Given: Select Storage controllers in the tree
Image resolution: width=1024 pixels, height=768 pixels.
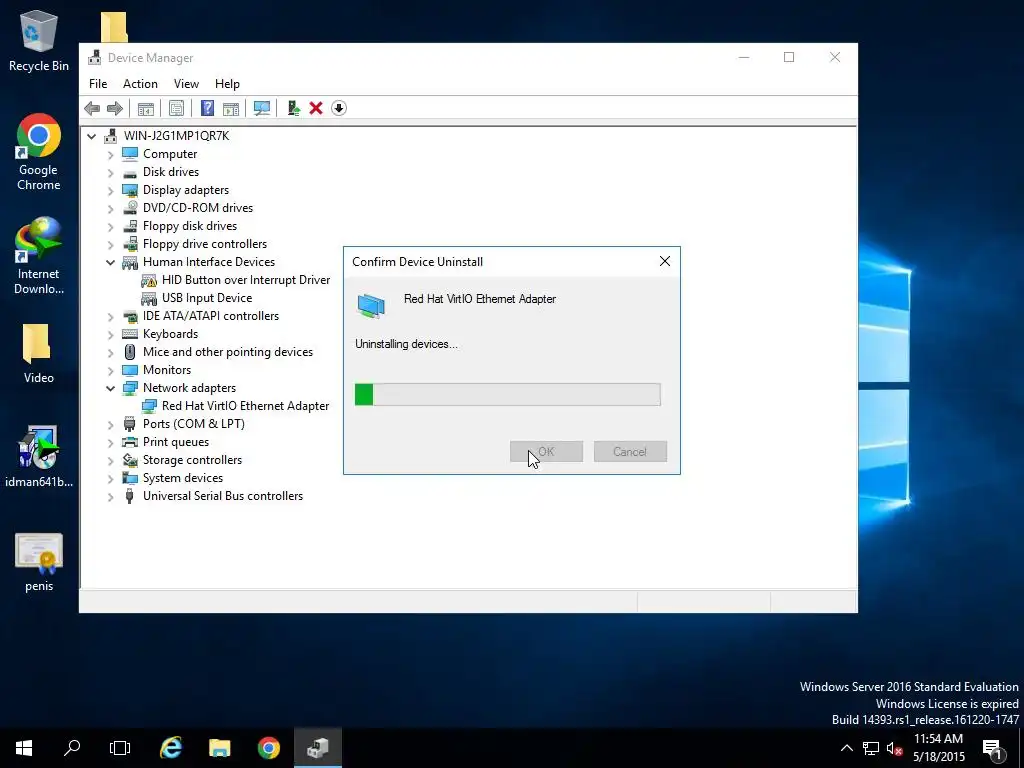Looking at the screenshot, I should tap(192, 460).
